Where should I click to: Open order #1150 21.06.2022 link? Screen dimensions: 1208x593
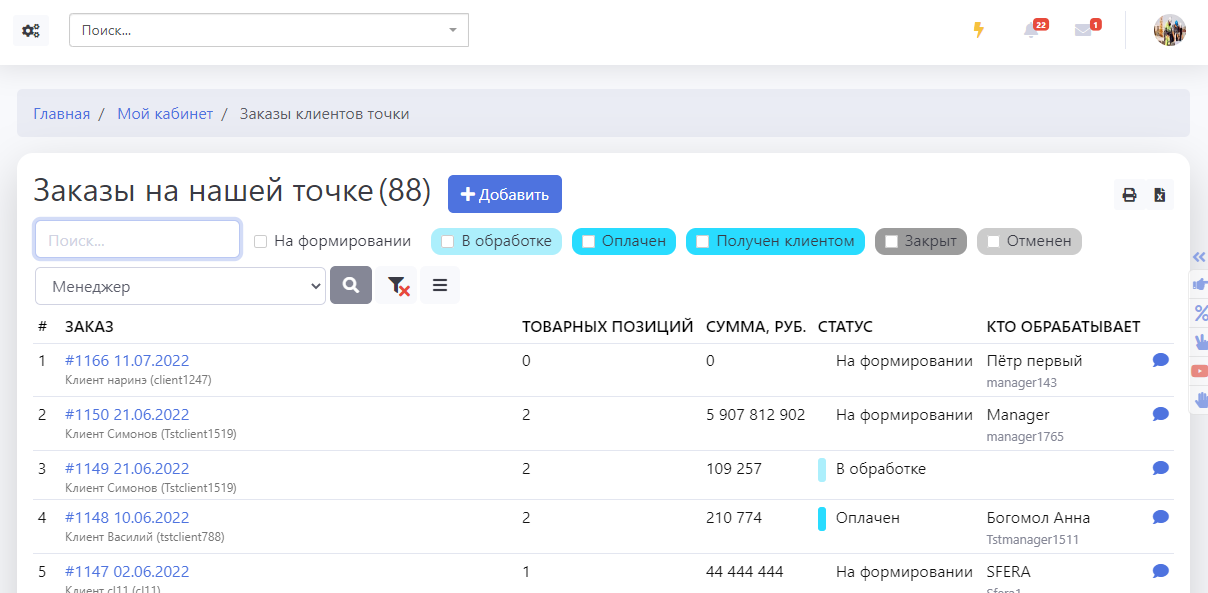[127, 414]
